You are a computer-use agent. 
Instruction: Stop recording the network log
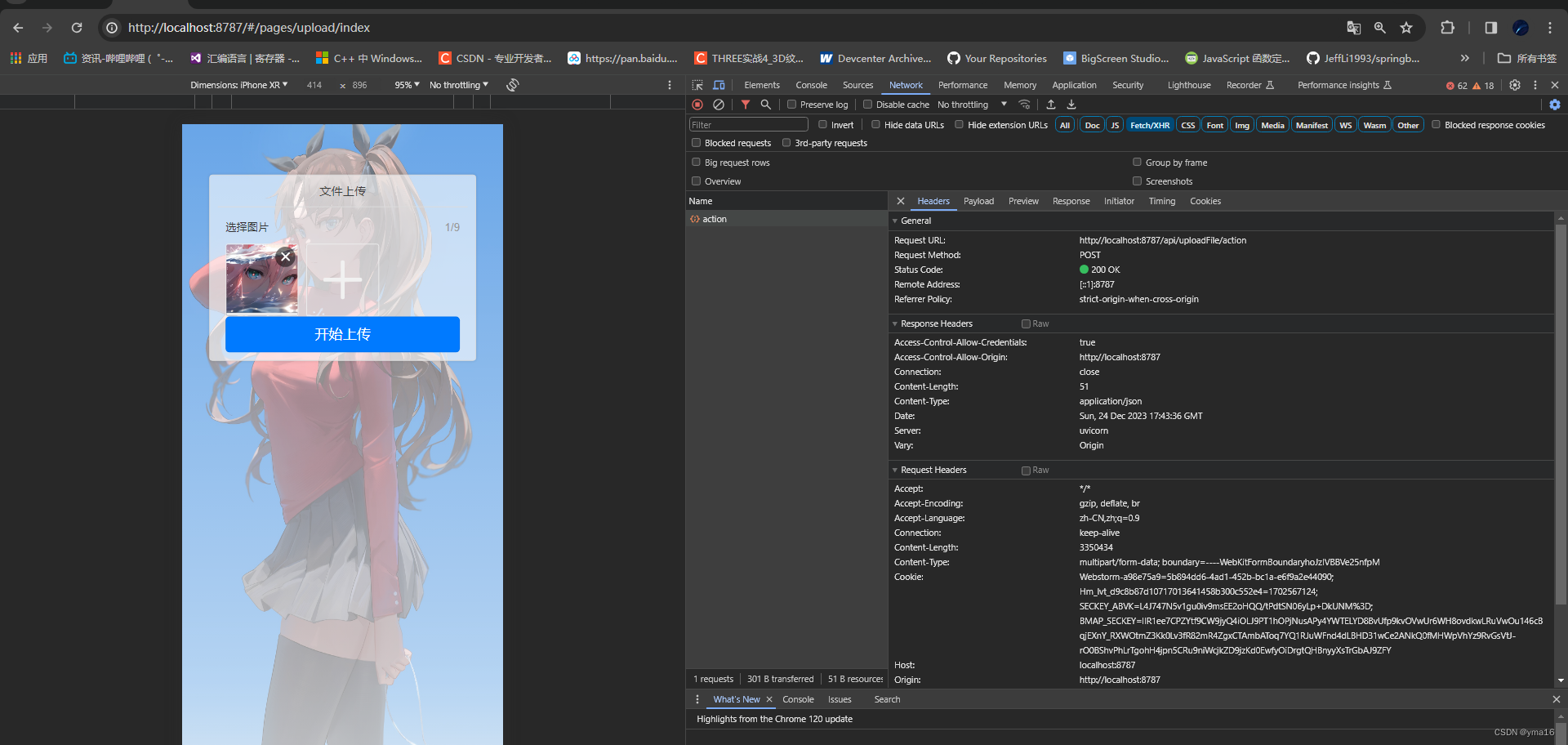(697, 105)
